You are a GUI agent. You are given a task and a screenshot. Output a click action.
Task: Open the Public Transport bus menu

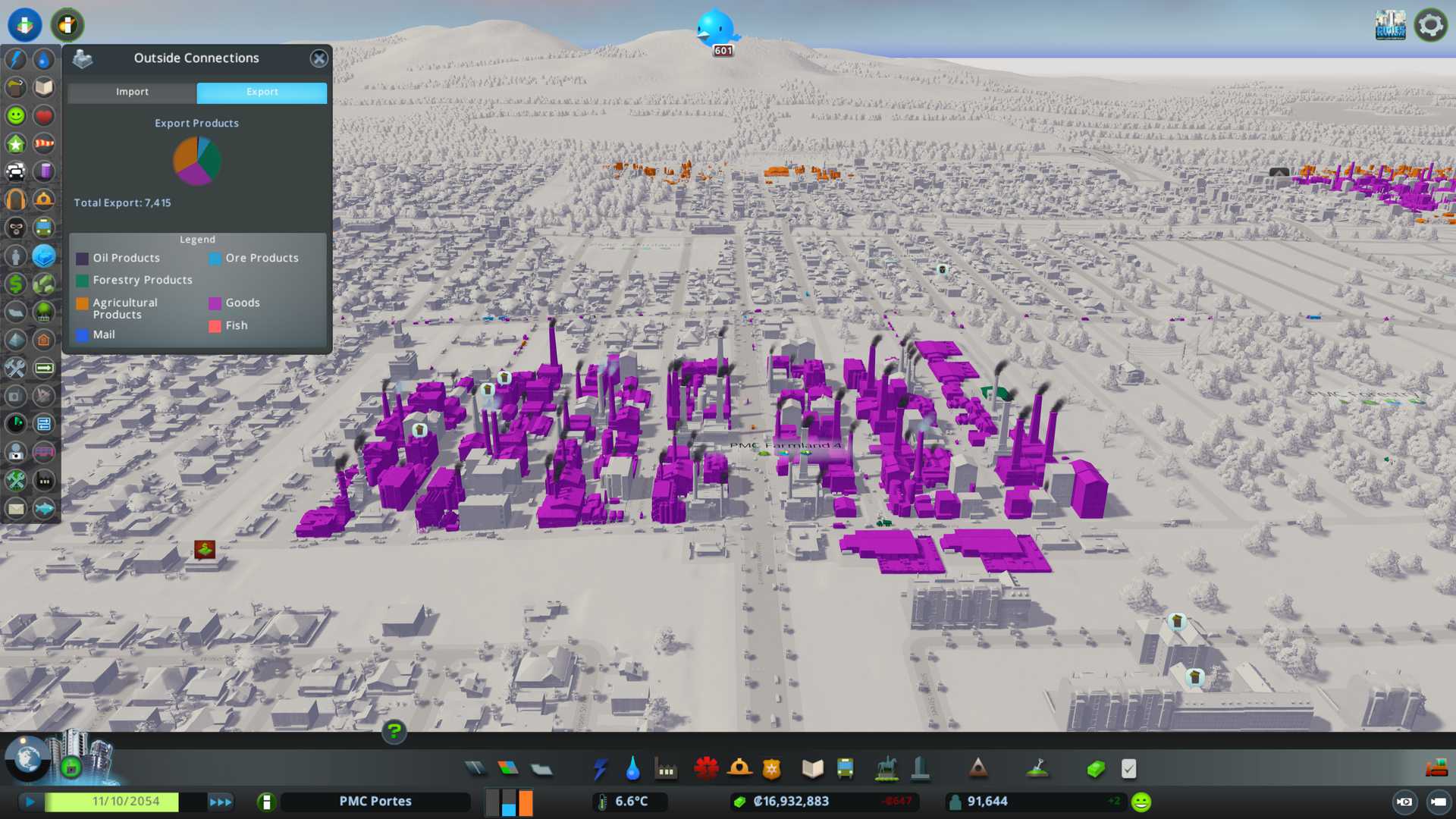click(x=845, y=769)
